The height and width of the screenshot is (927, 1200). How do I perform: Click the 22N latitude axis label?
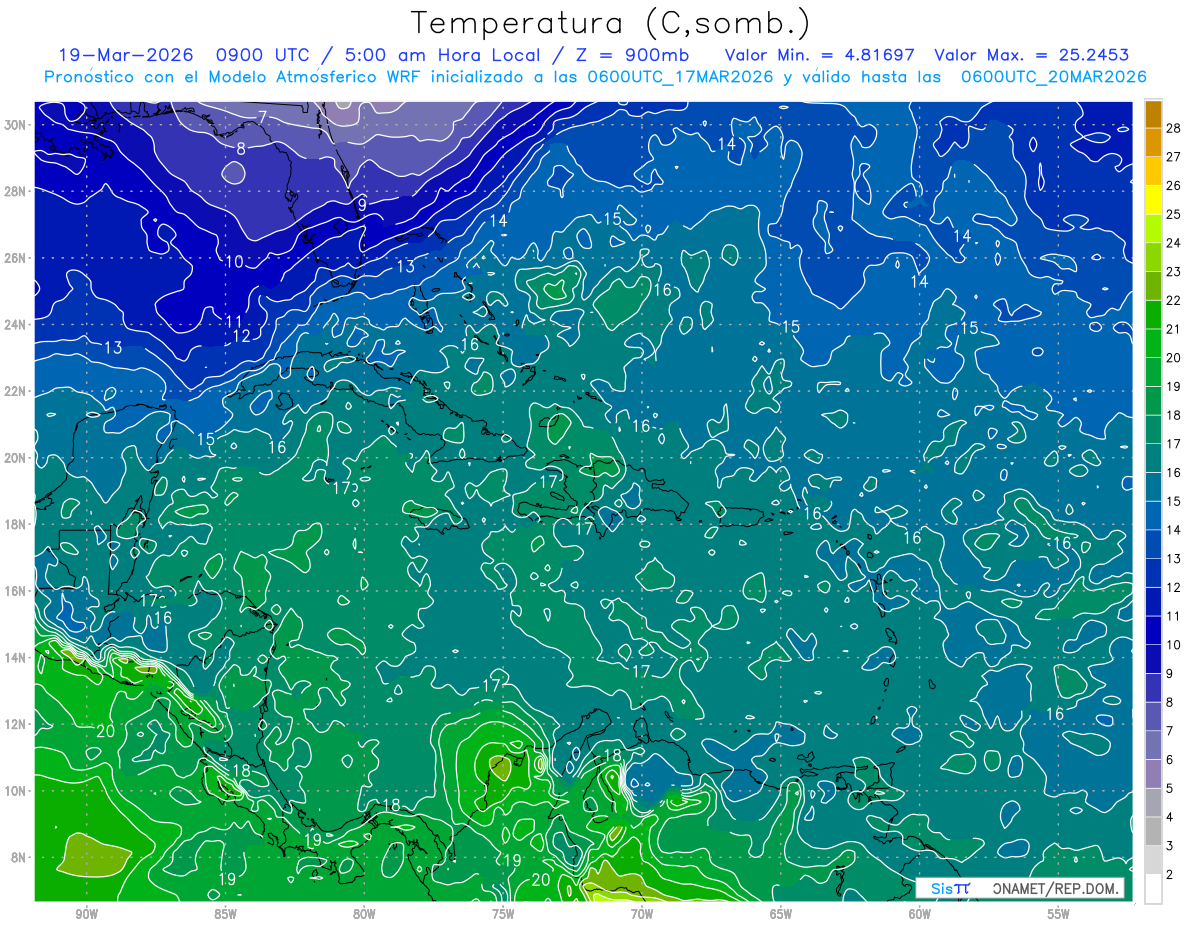coord(17,391)
